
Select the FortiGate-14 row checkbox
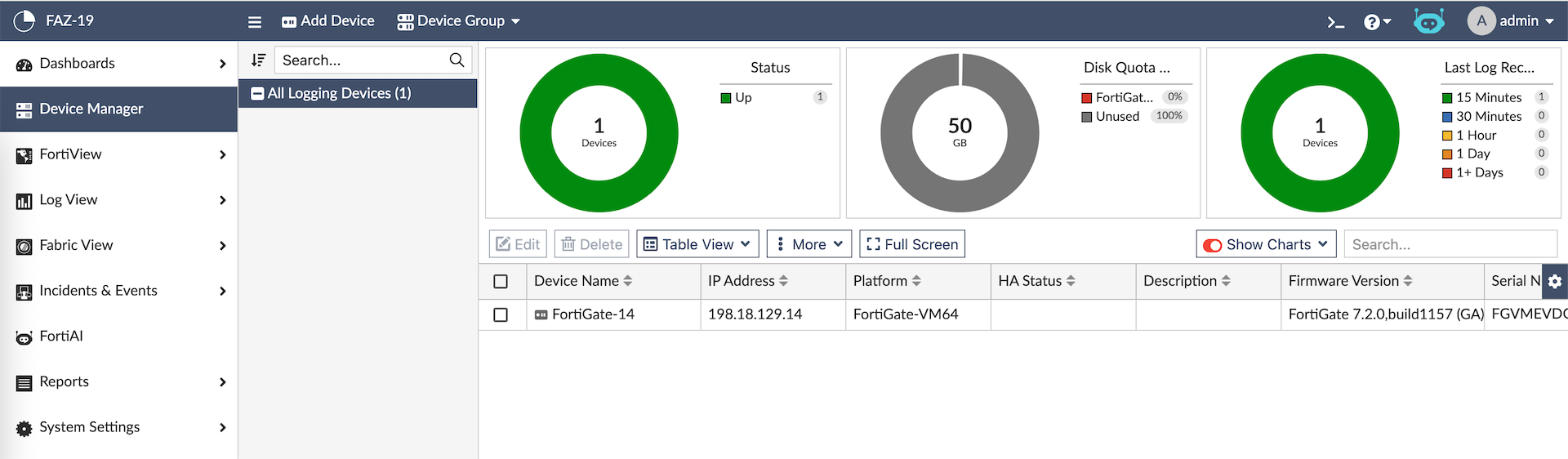coord(501,314)
